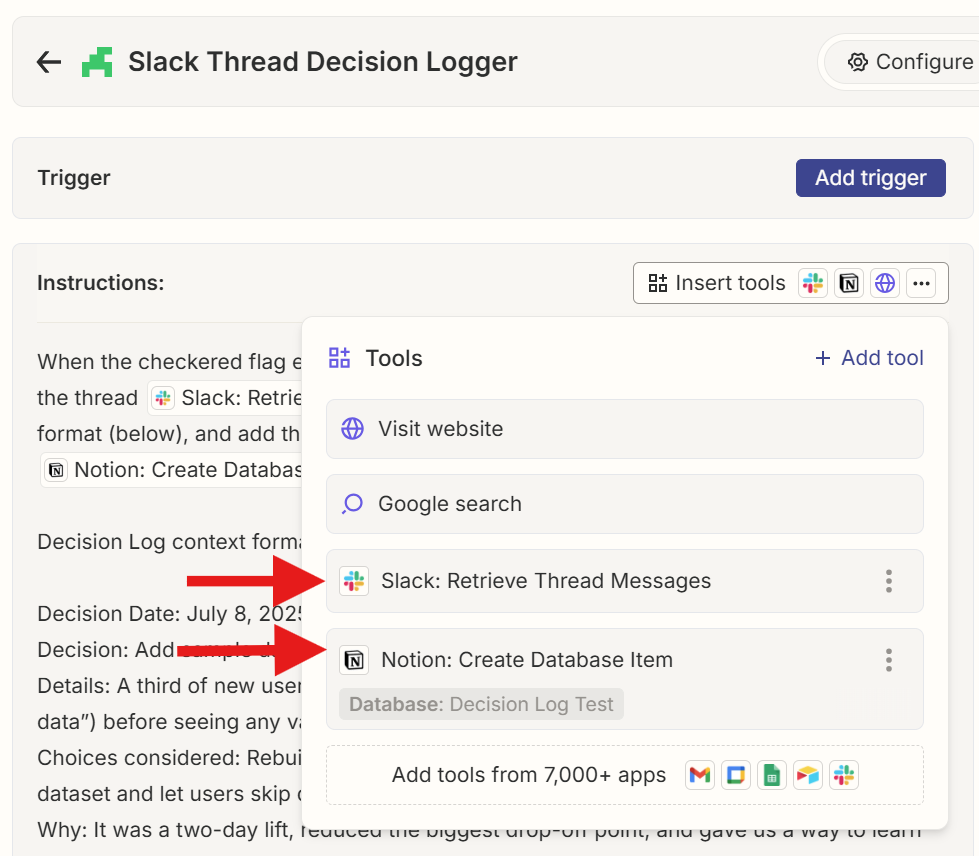This screenshot has height=856, width=979.
Task: Click the Slack icon in Insert tools bar
Action: (812, 283)
